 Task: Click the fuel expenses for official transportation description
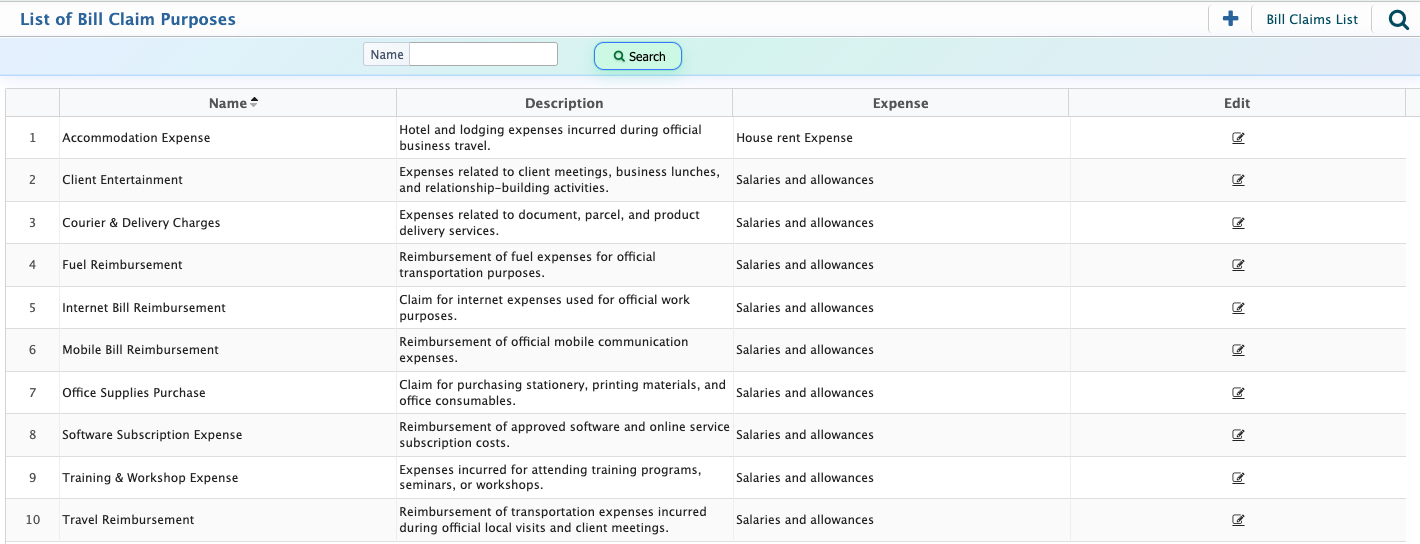564,265
